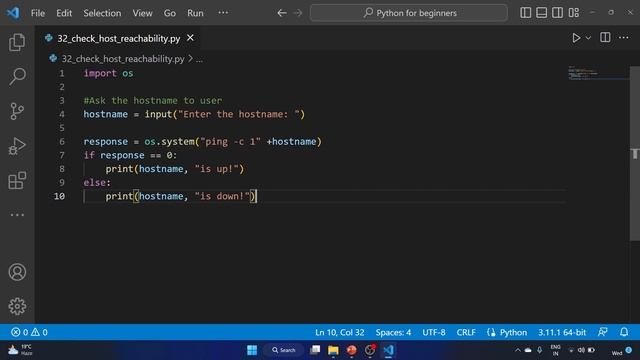Click the VS Code logo icon
The width and height of the screenshot is (640, 360).
13,13
